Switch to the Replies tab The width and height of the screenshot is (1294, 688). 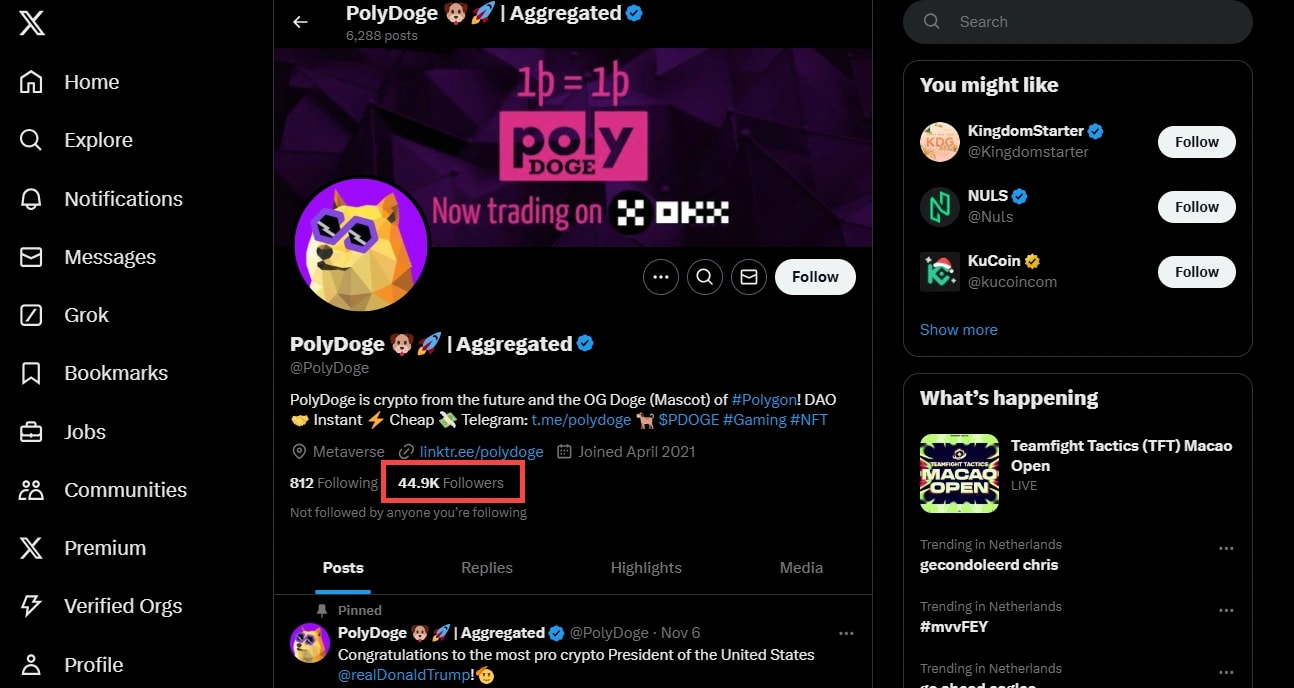pos(487,568)
